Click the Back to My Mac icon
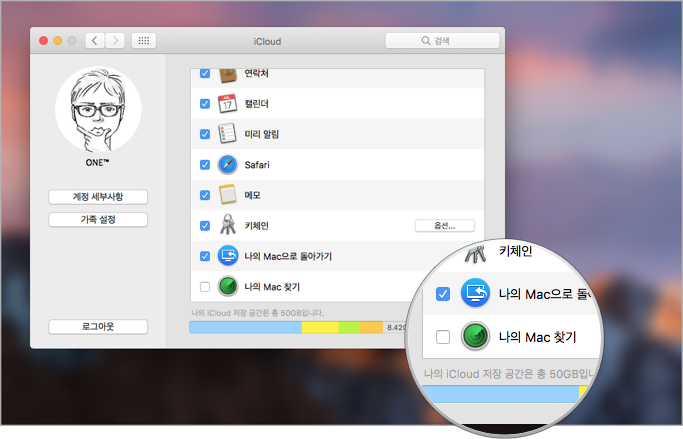Image resolution: width=683 pixels, height=439 pixels. tap(228, 256)
